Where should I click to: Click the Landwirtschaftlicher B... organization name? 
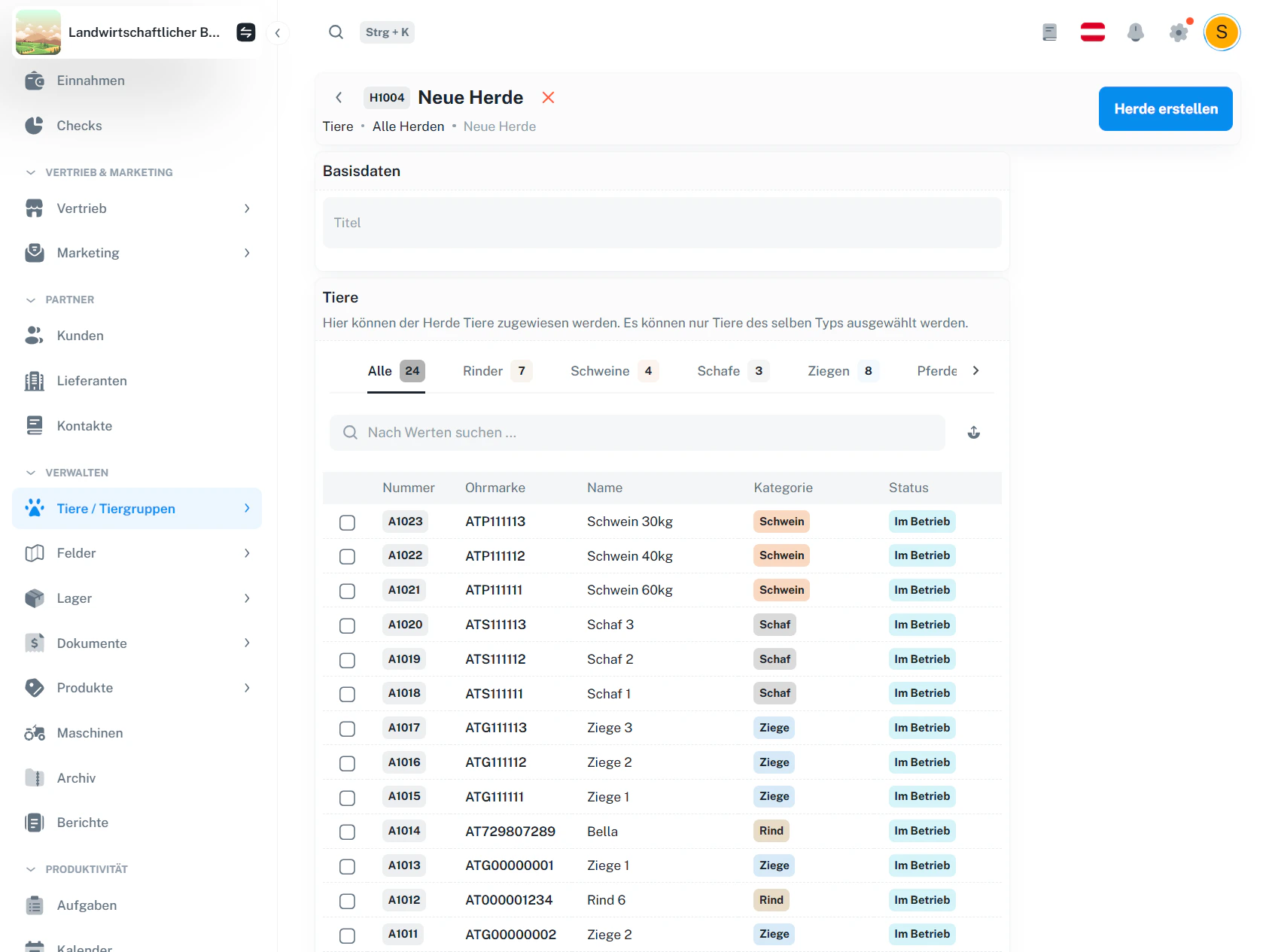(145, 32)
